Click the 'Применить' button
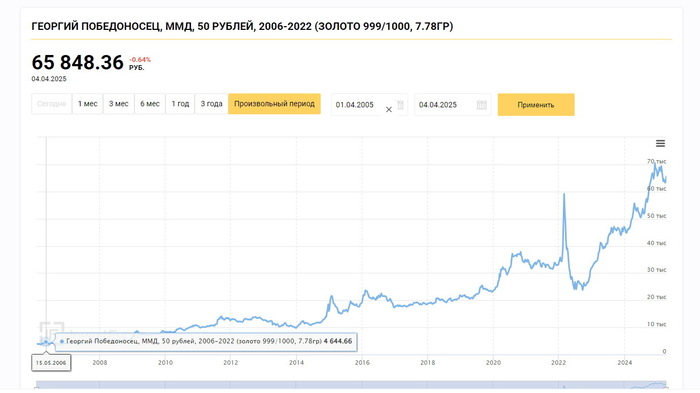Screen dimensions: 700x393 click(536, 105)
